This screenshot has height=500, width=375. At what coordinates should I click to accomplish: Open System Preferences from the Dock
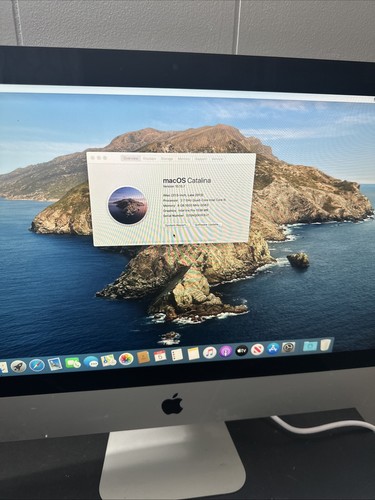click(x=289, y=347)
